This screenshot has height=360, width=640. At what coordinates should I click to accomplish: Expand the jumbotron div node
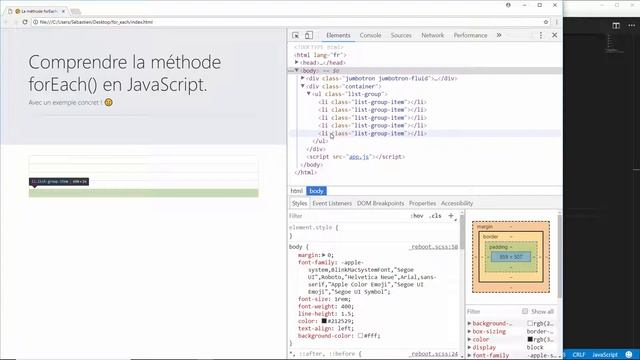pyautogui.click(x=302, y=78)
